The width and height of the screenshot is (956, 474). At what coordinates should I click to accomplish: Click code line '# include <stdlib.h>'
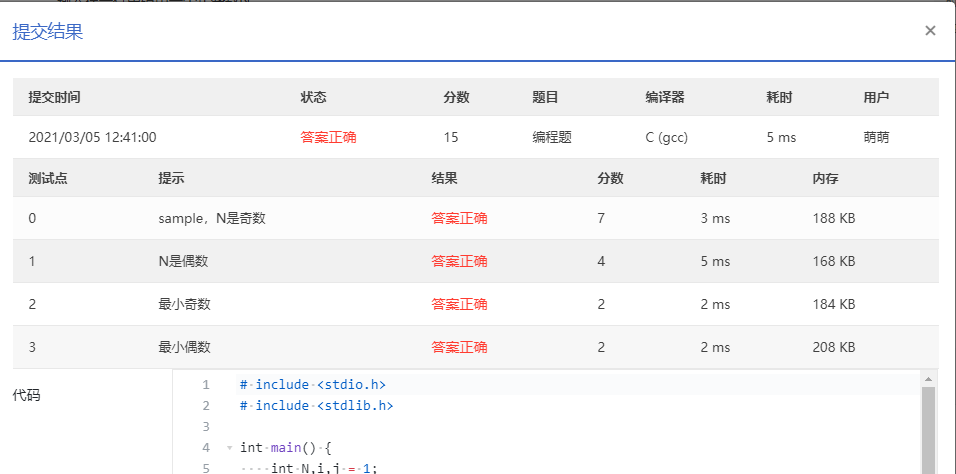click(x=317, y=405)
